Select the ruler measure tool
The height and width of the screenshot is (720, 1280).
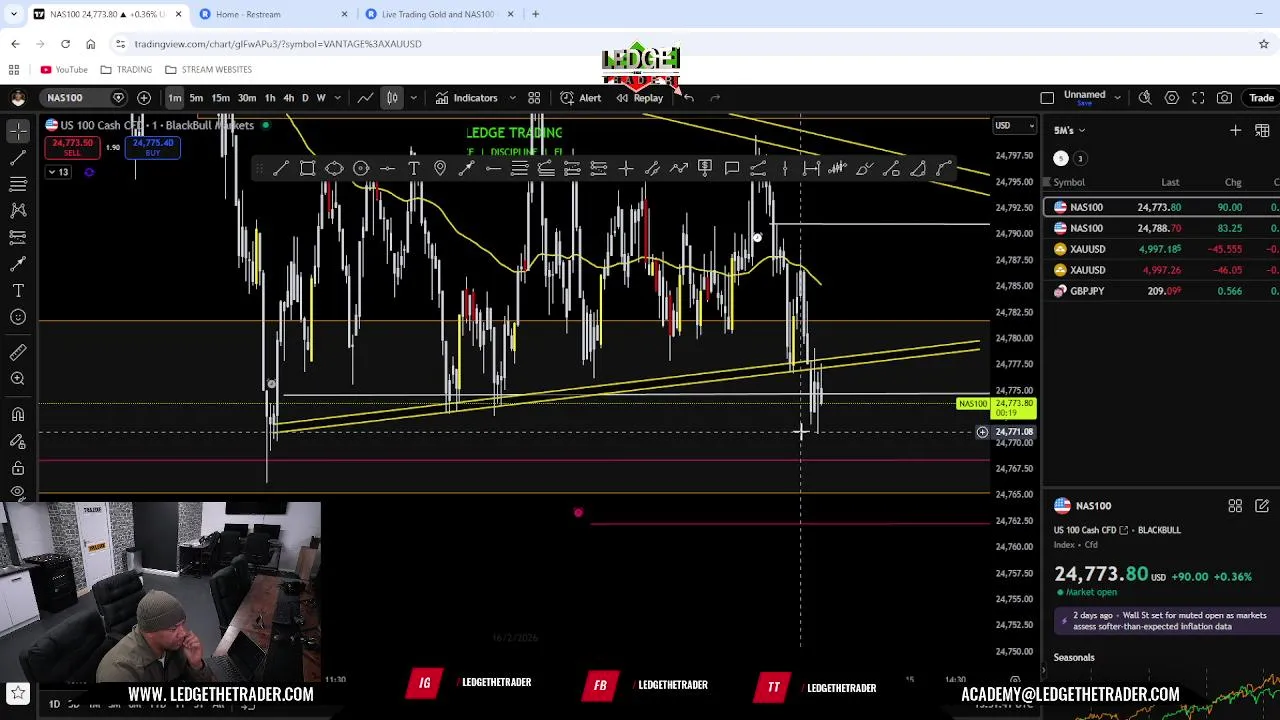click(x=18, y=352)
